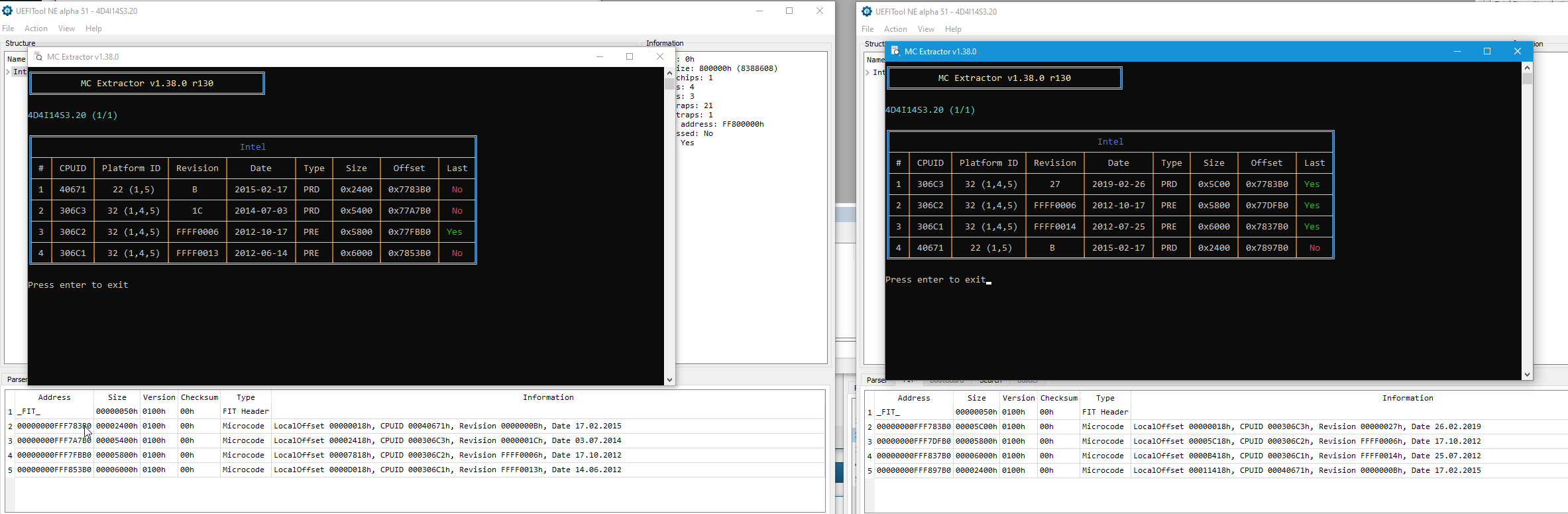Click Version column header in left FIT table
Viewport: 1568px width, 514px height.
coord(159,397)
